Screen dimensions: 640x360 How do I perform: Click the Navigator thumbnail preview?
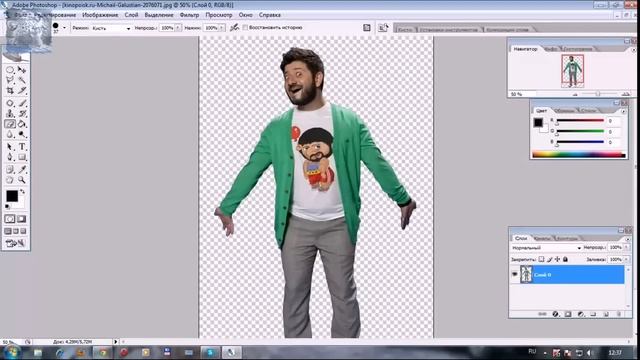pos(573,71)
